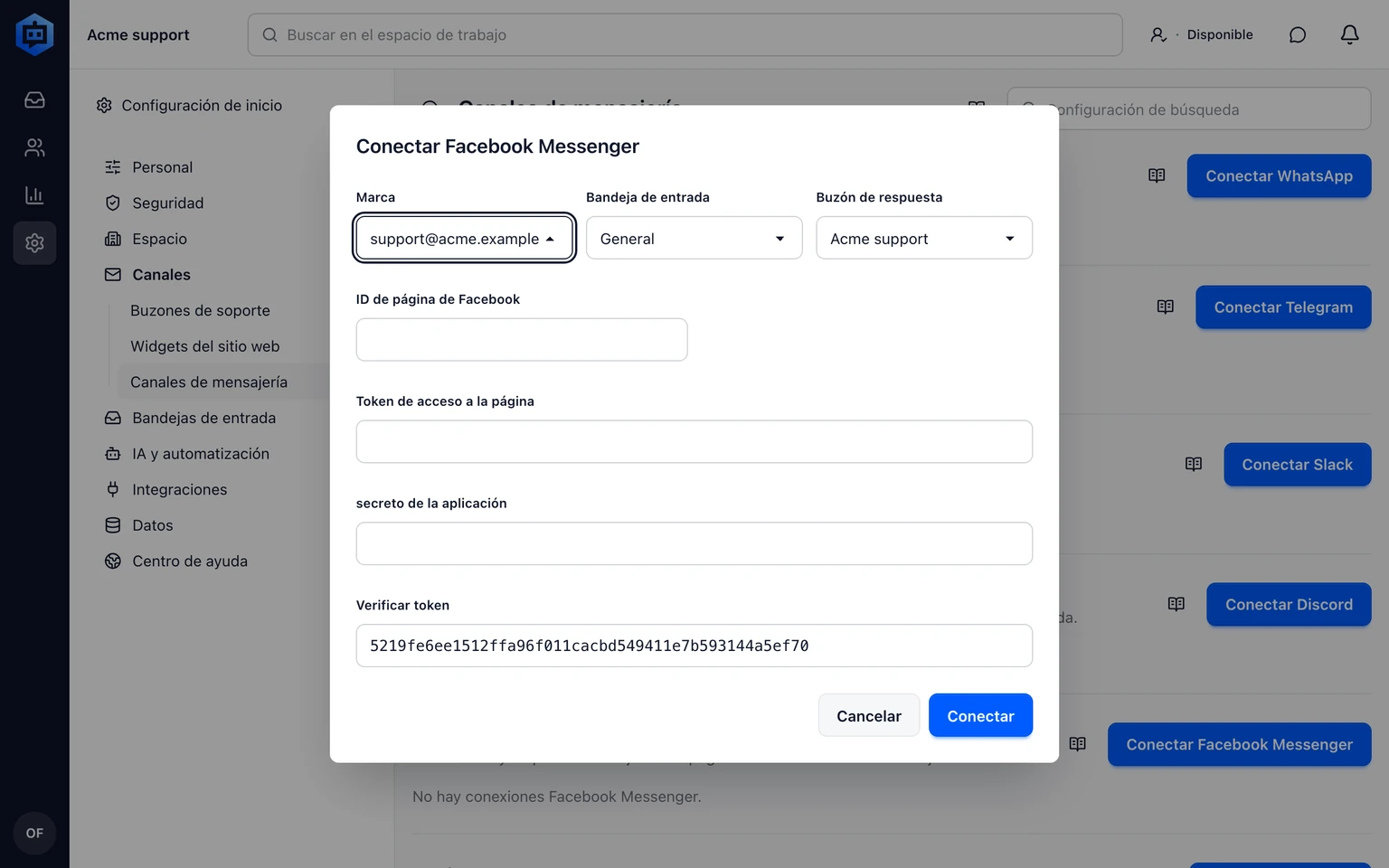Click the Datos database icon
Viewport: 1389px width, 868px height.
click(113, 525)
